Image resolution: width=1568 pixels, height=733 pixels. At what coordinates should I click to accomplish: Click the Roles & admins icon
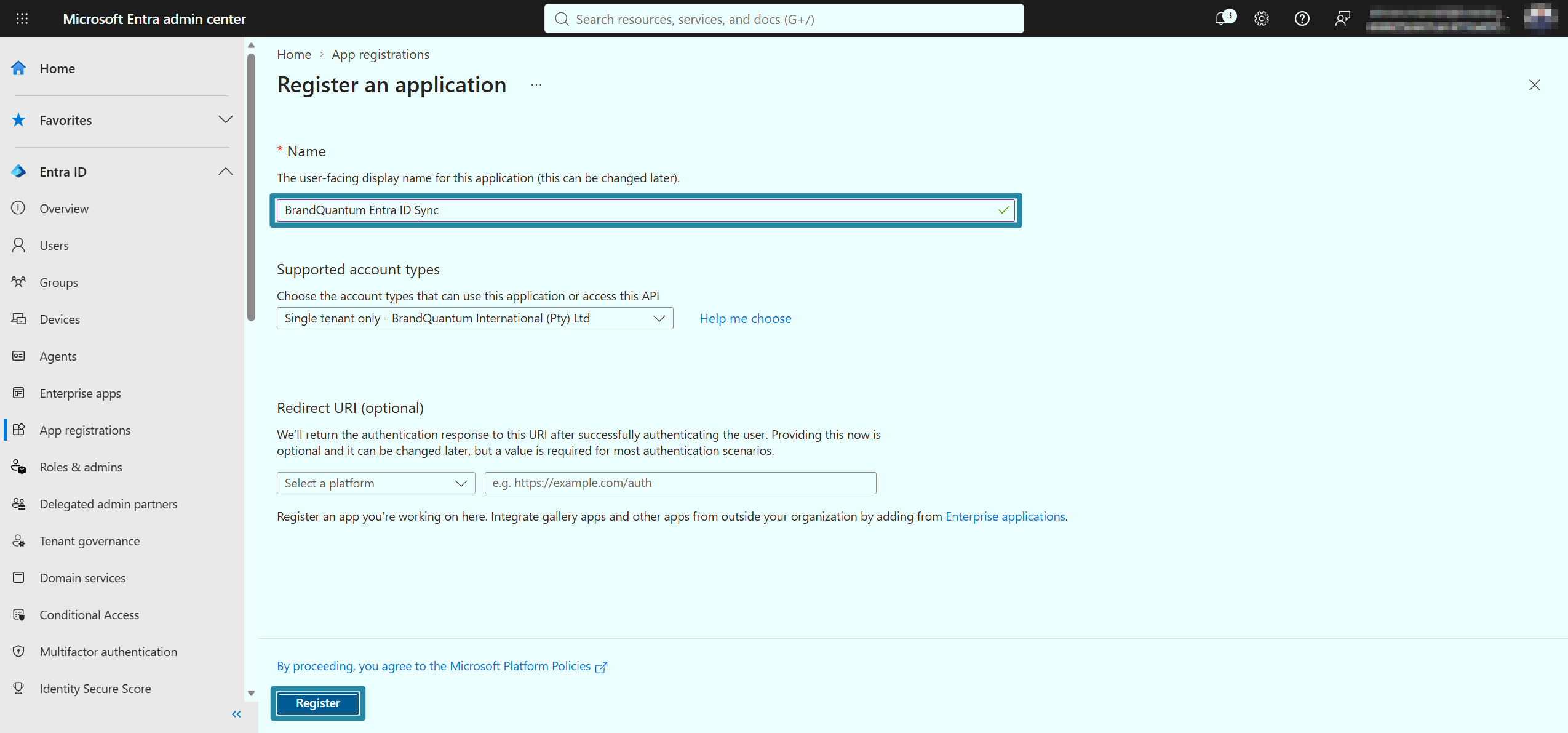[18, 467]
